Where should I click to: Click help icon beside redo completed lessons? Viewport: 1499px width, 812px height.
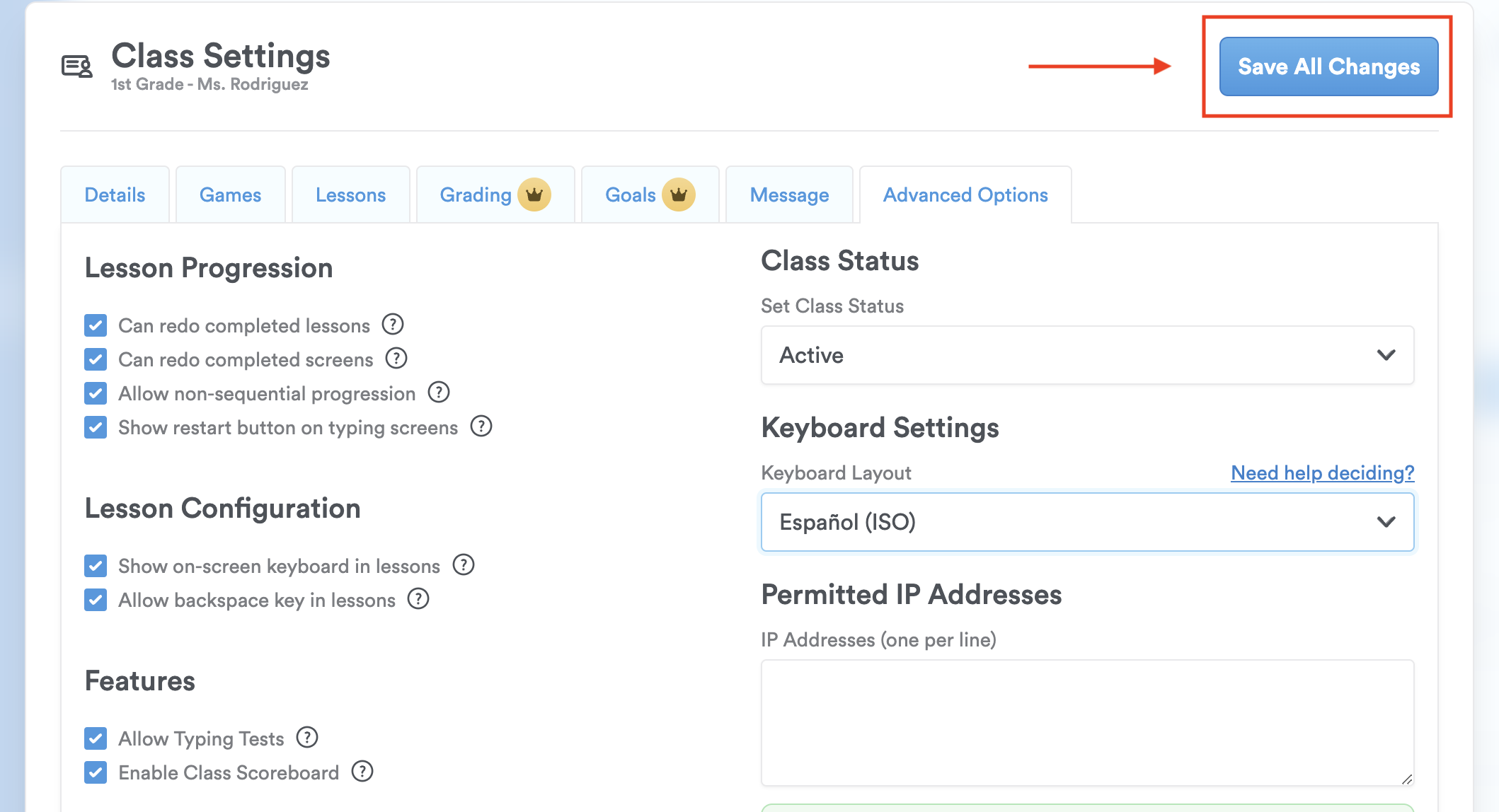(x=393, y=325)
